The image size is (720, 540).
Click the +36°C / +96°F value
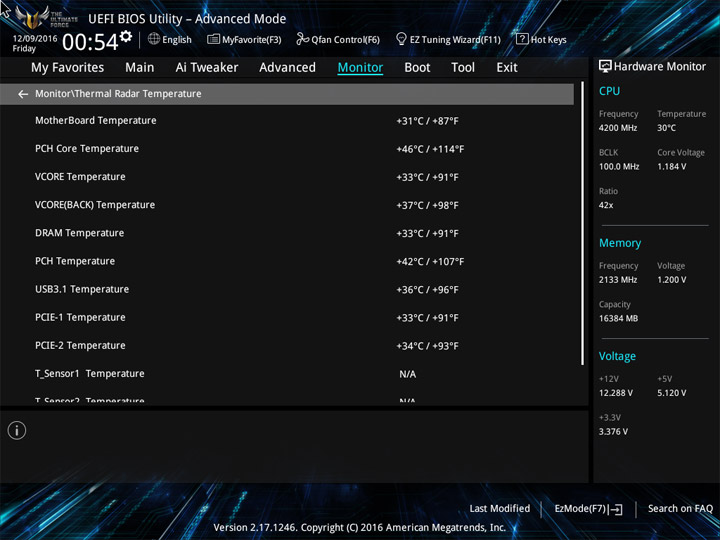click(x=428, y=290)
